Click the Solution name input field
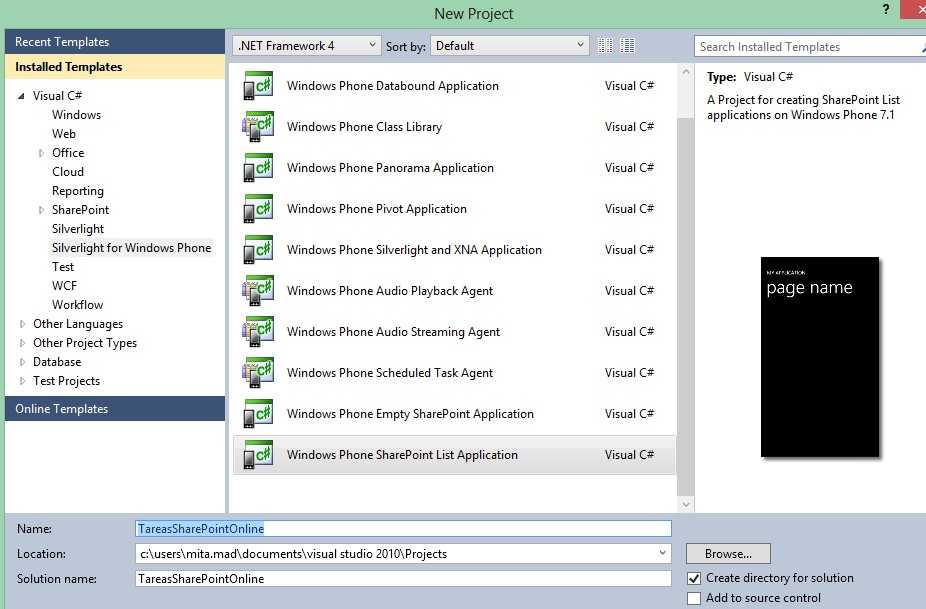926x609 pixels. (403, 579)
